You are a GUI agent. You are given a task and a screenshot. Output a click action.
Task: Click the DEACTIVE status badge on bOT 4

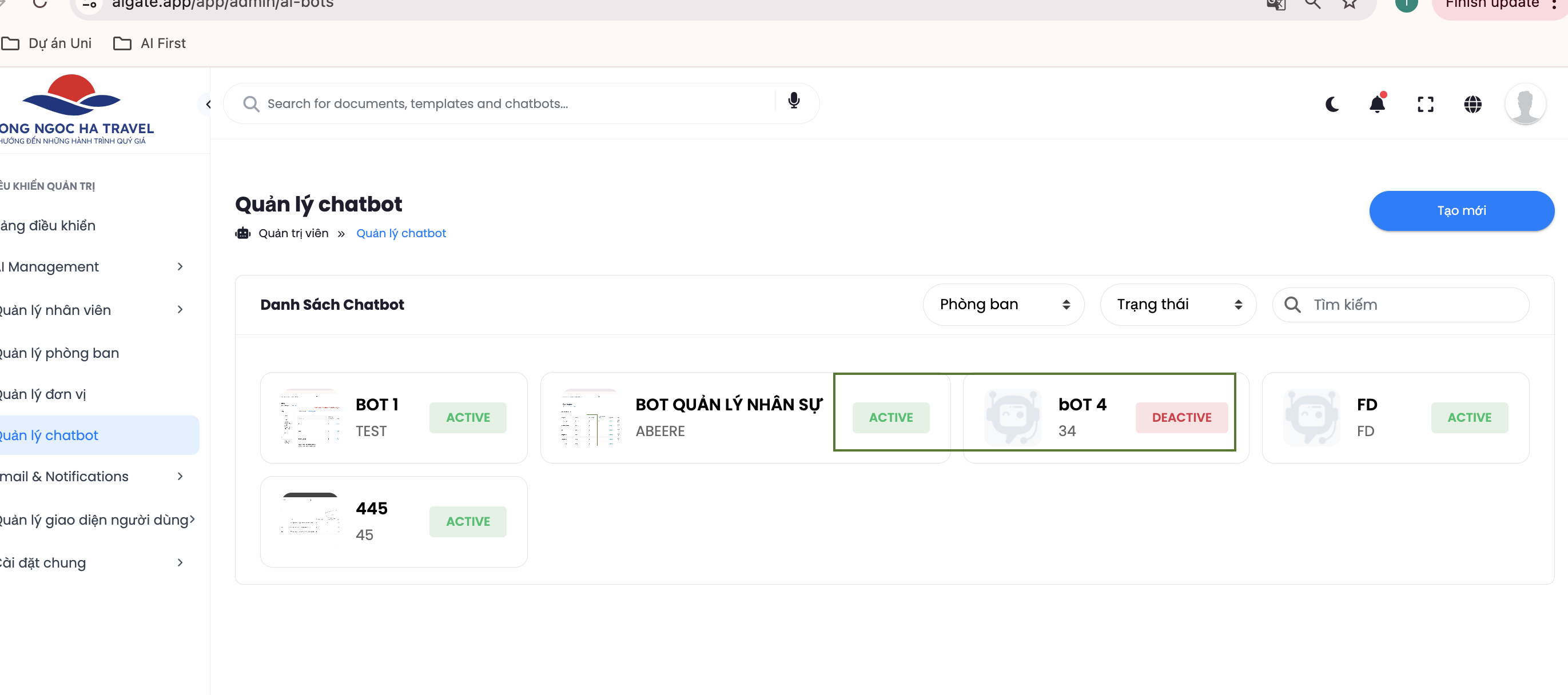coord(1181,417)
